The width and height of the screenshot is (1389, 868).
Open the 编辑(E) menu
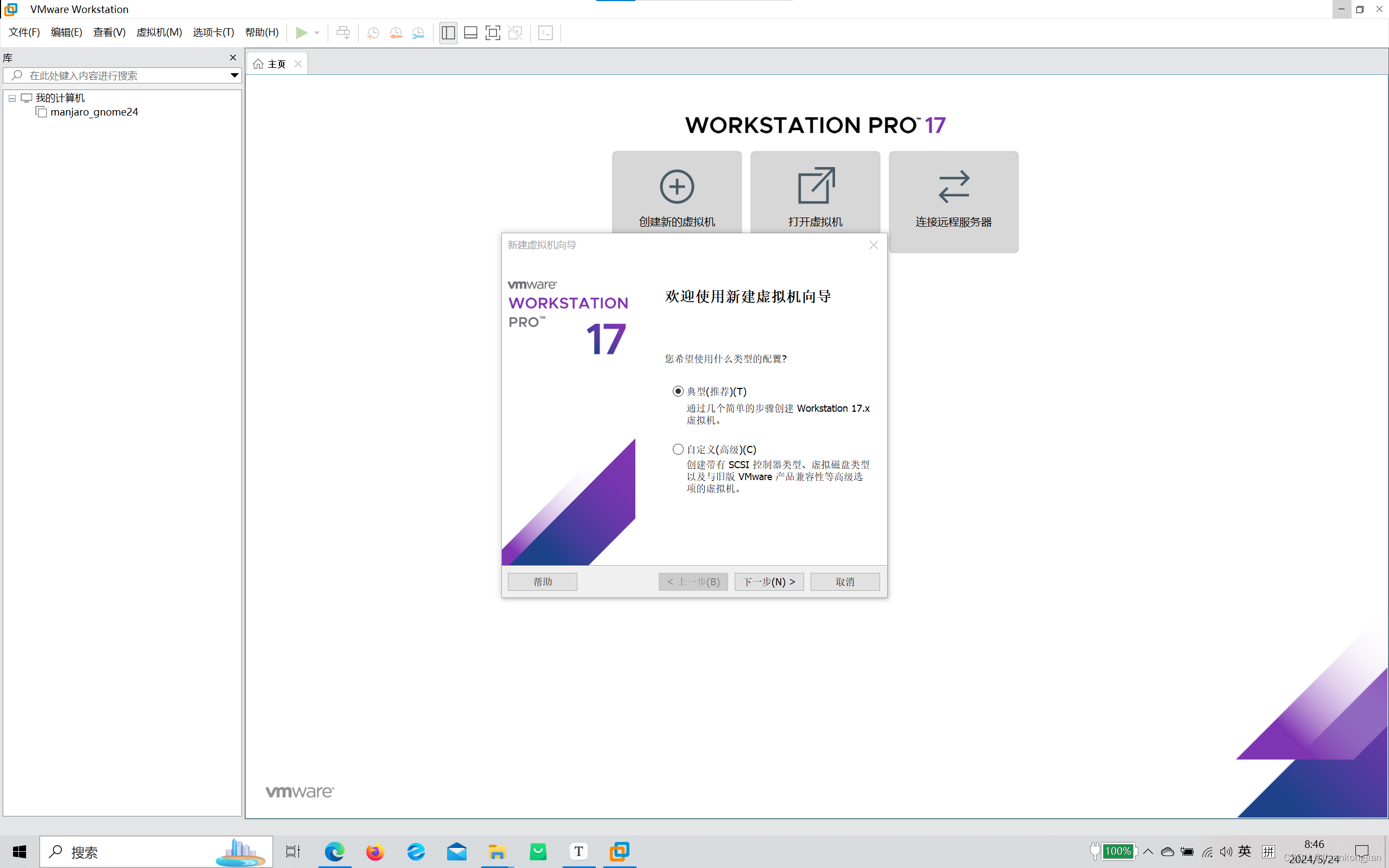67,32
